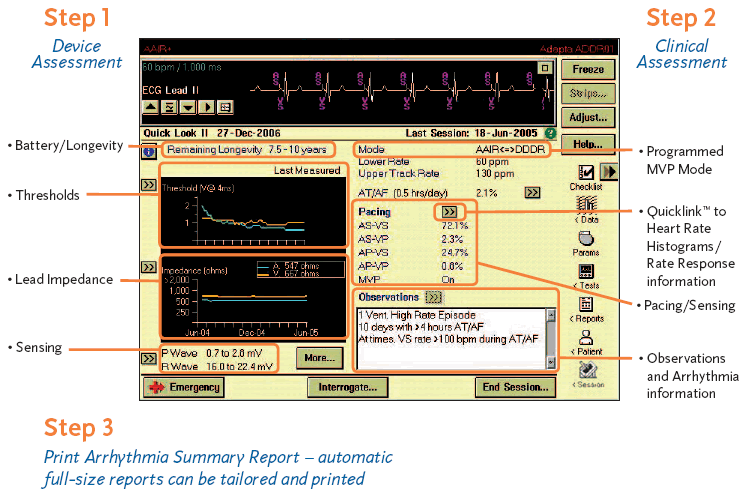748x497 pixels.
Task: Click AS-VS 72.1% pacing value
Action: [x=455, y=225]
